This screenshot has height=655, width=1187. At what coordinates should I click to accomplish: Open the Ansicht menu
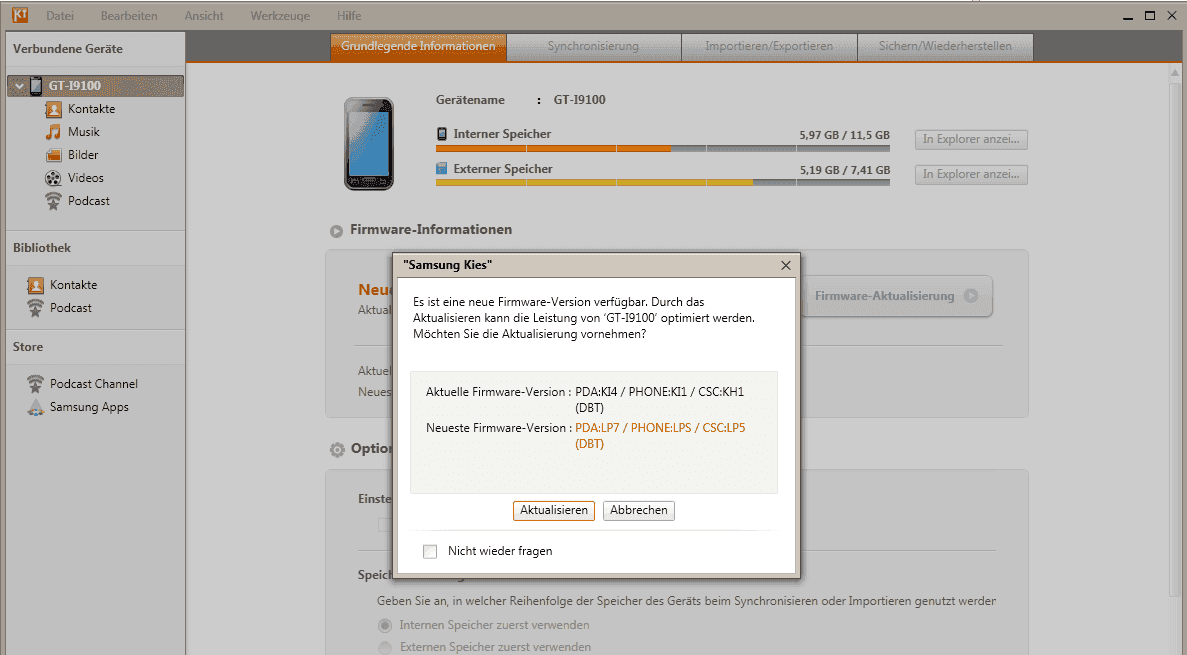coord(204,16)
